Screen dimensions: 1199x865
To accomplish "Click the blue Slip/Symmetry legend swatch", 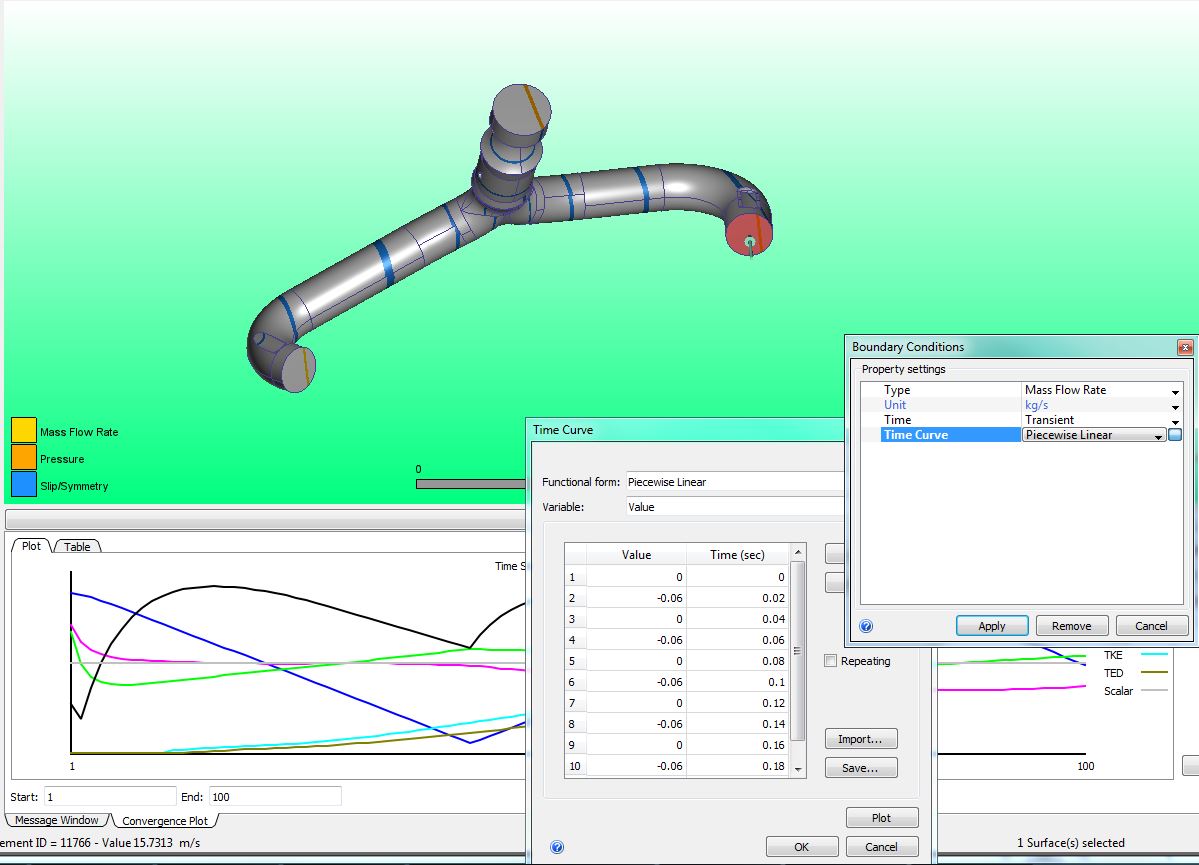I will pos(24,484).
